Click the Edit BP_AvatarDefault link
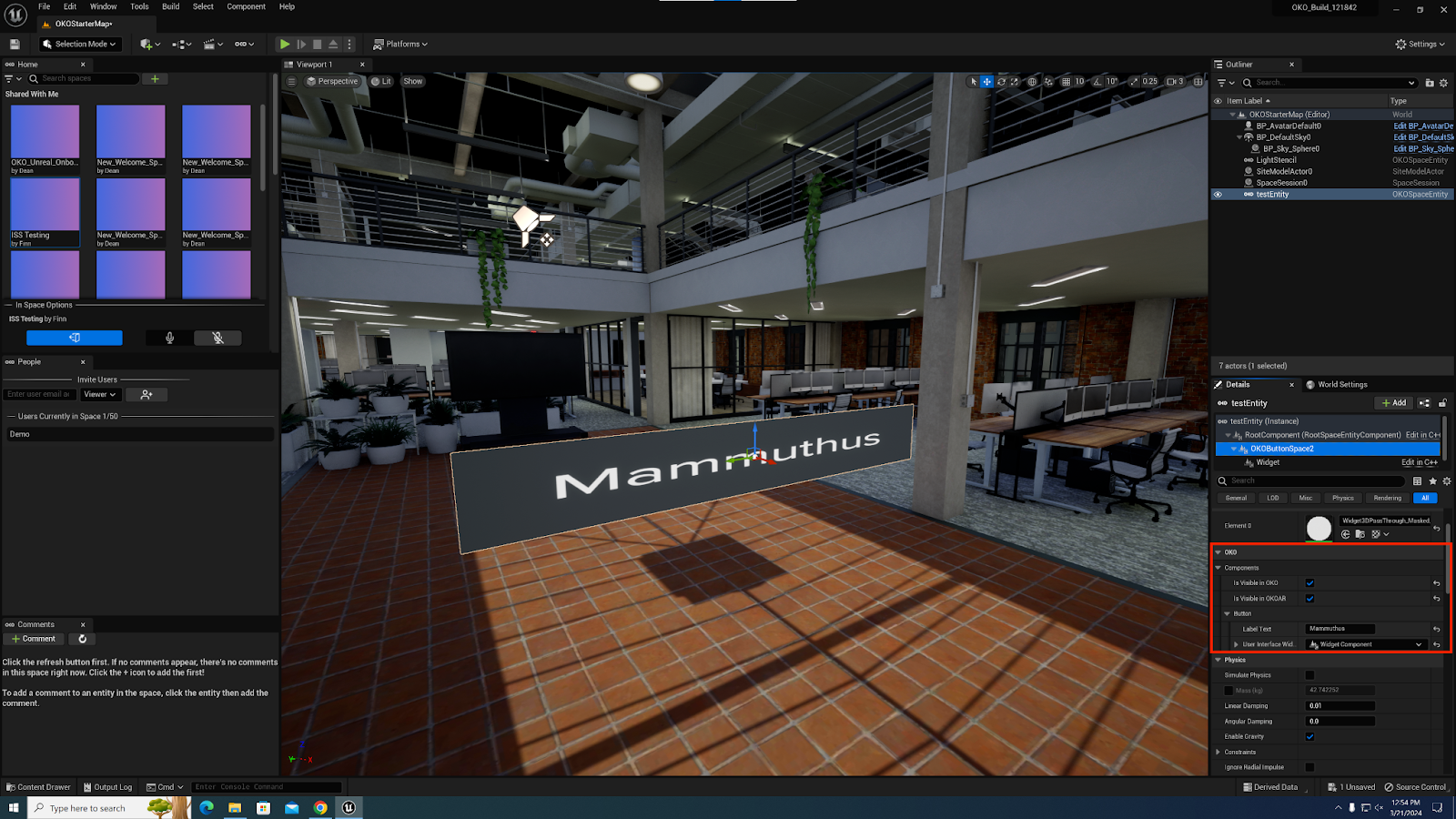 [1422, 126]
